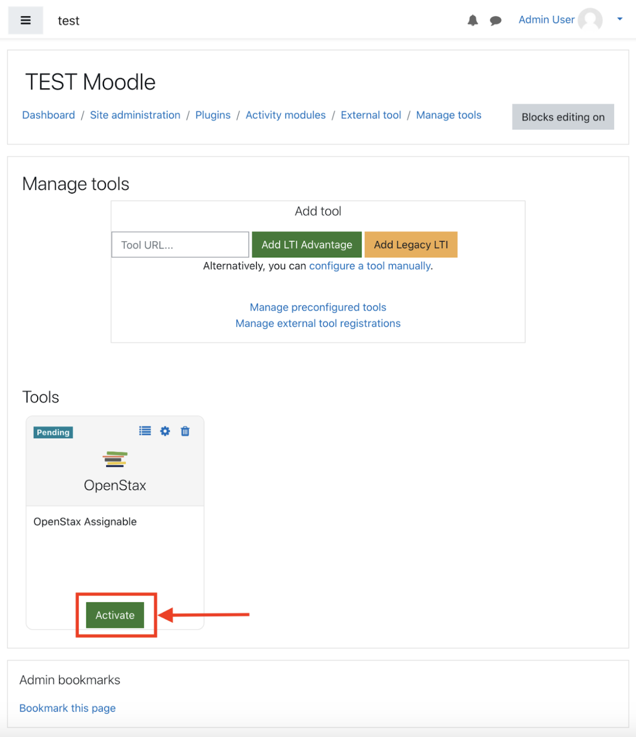The width and height of the screenshot is (636, 737).
Task: View OpenStax tool details list icon
Action: coord(145,431)
